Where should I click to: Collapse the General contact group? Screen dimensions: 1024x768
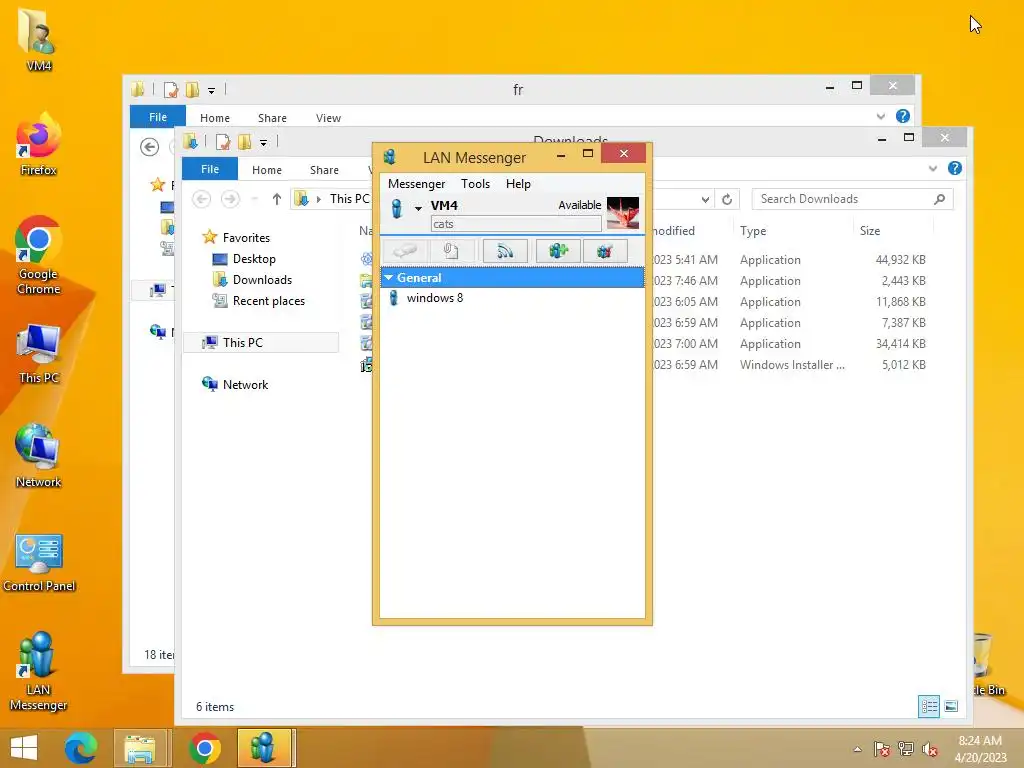389,278
